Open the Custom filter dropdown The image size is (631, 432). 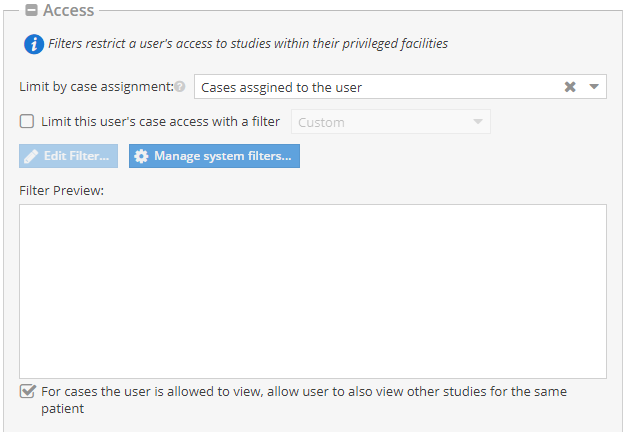[x=391, y=122]
